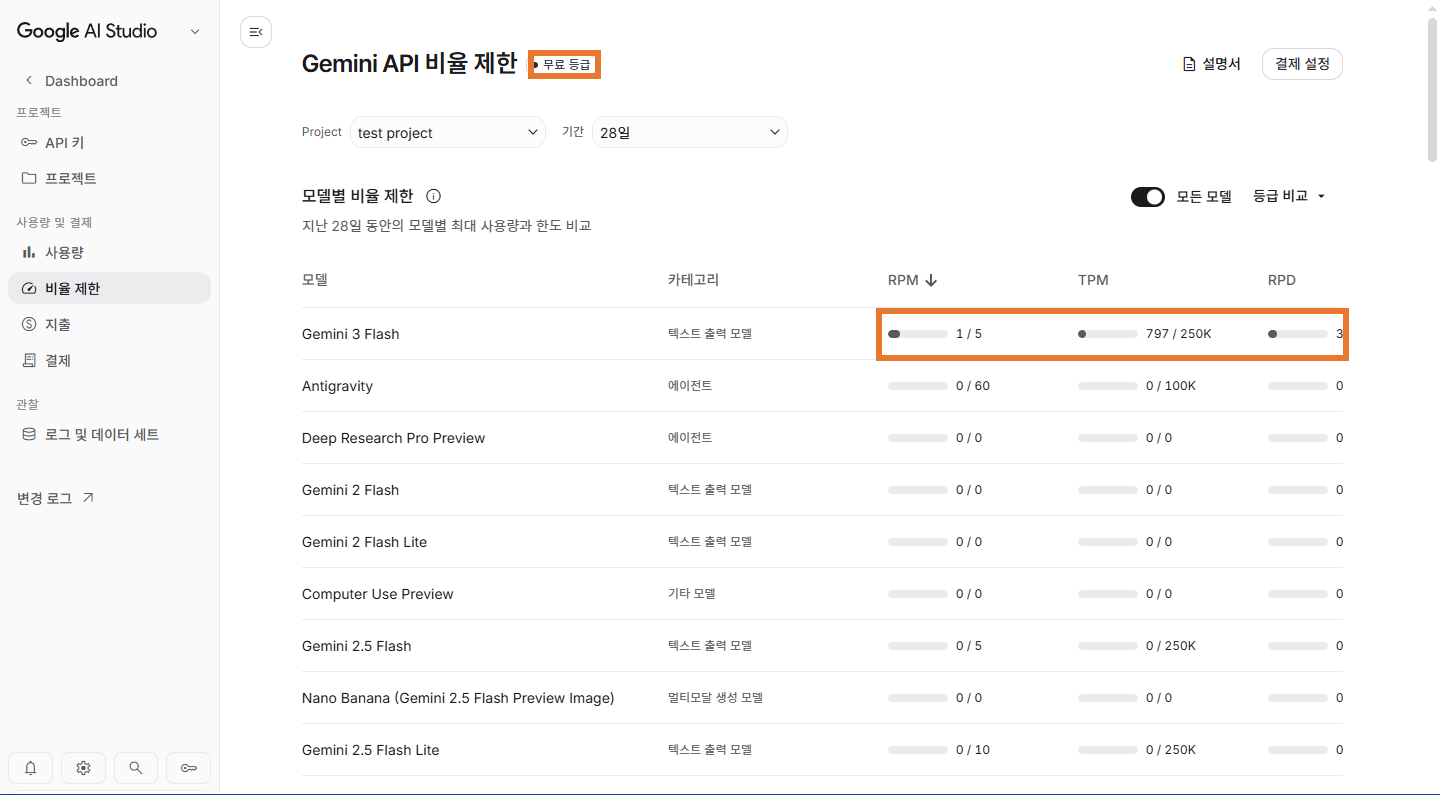Viewport: 1440px width, 795px height.
Task: Click the 모델 column header
Action: (x=315, y=280)
